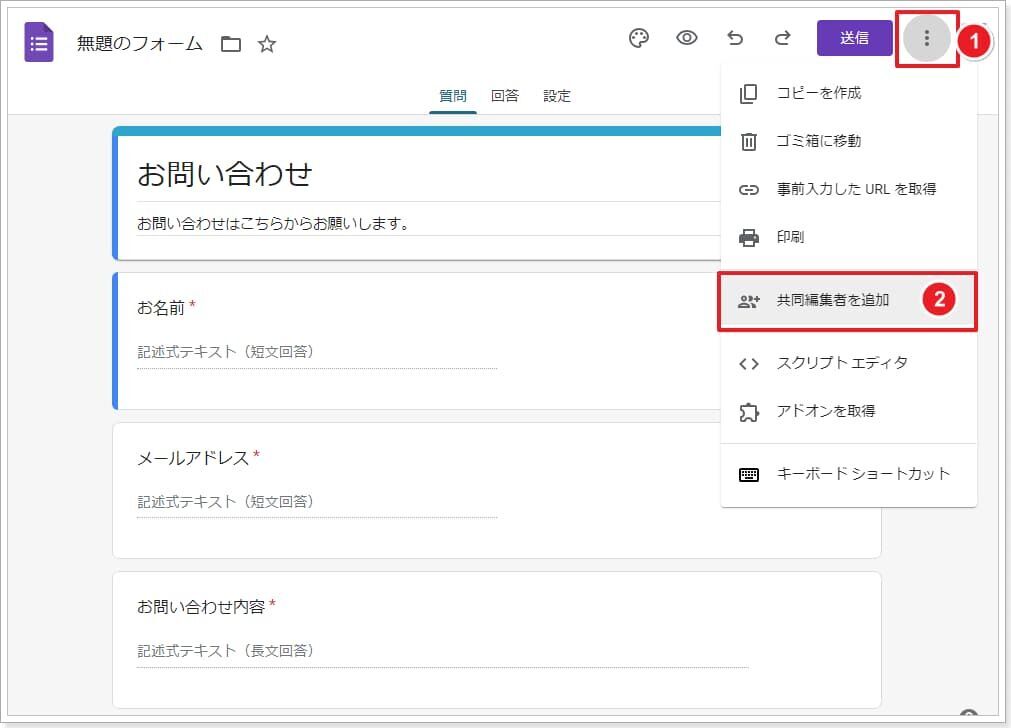Select 共同編集者を追加 menu item

point(849,300)
